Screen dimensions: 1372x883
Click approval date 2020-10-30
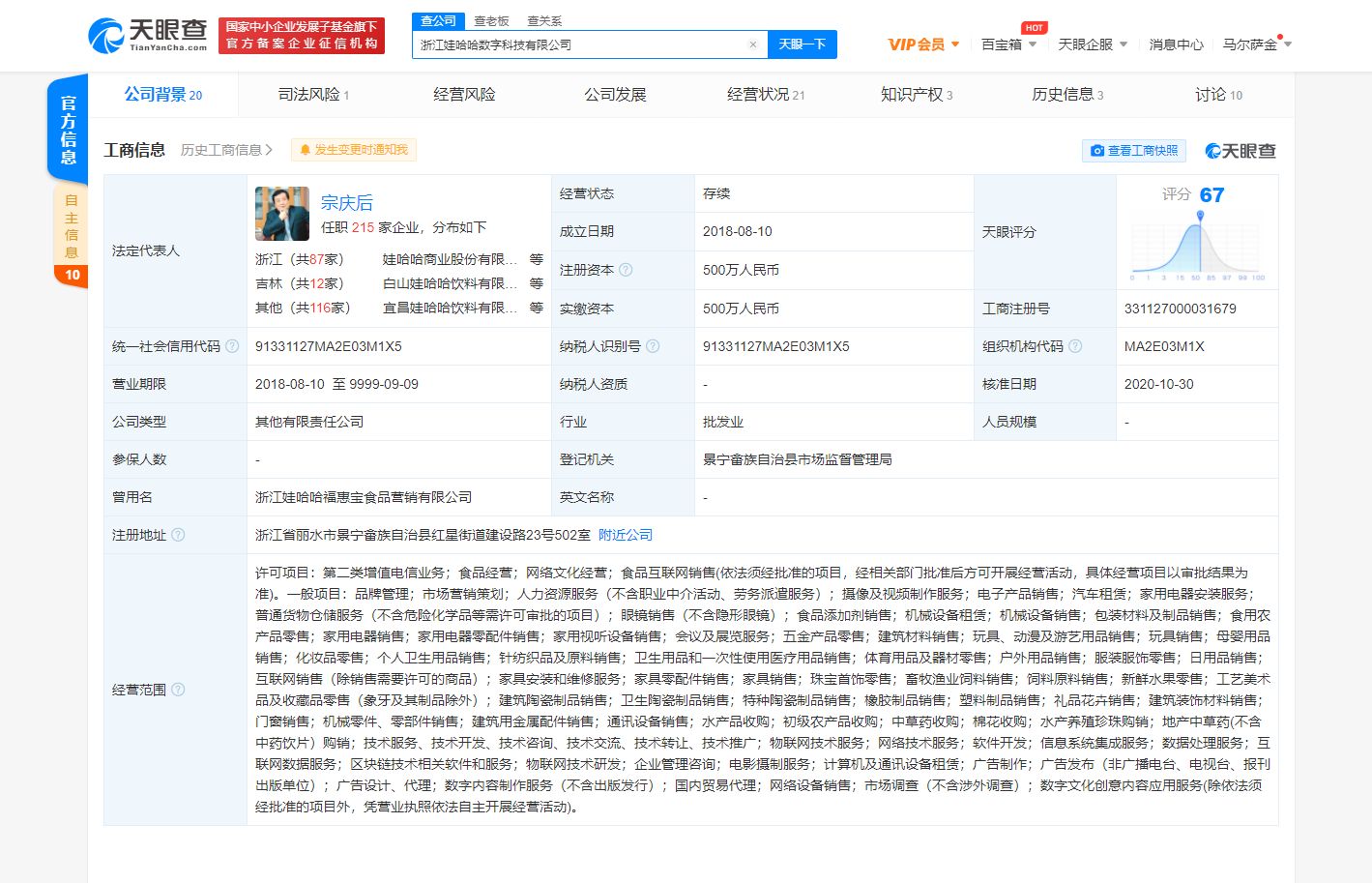(x=1159, y=384)
